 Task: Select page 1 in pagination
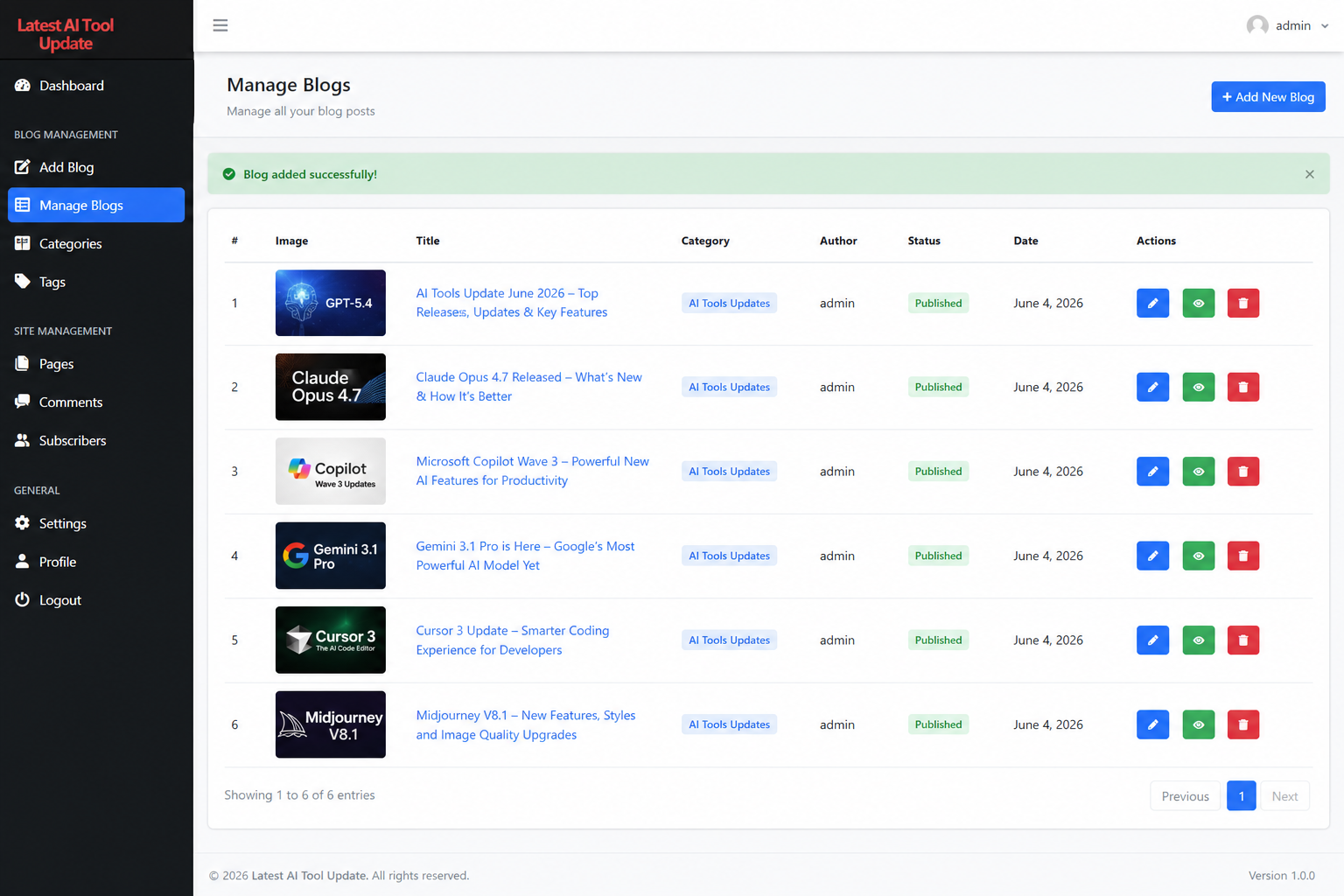[1241, 796]
